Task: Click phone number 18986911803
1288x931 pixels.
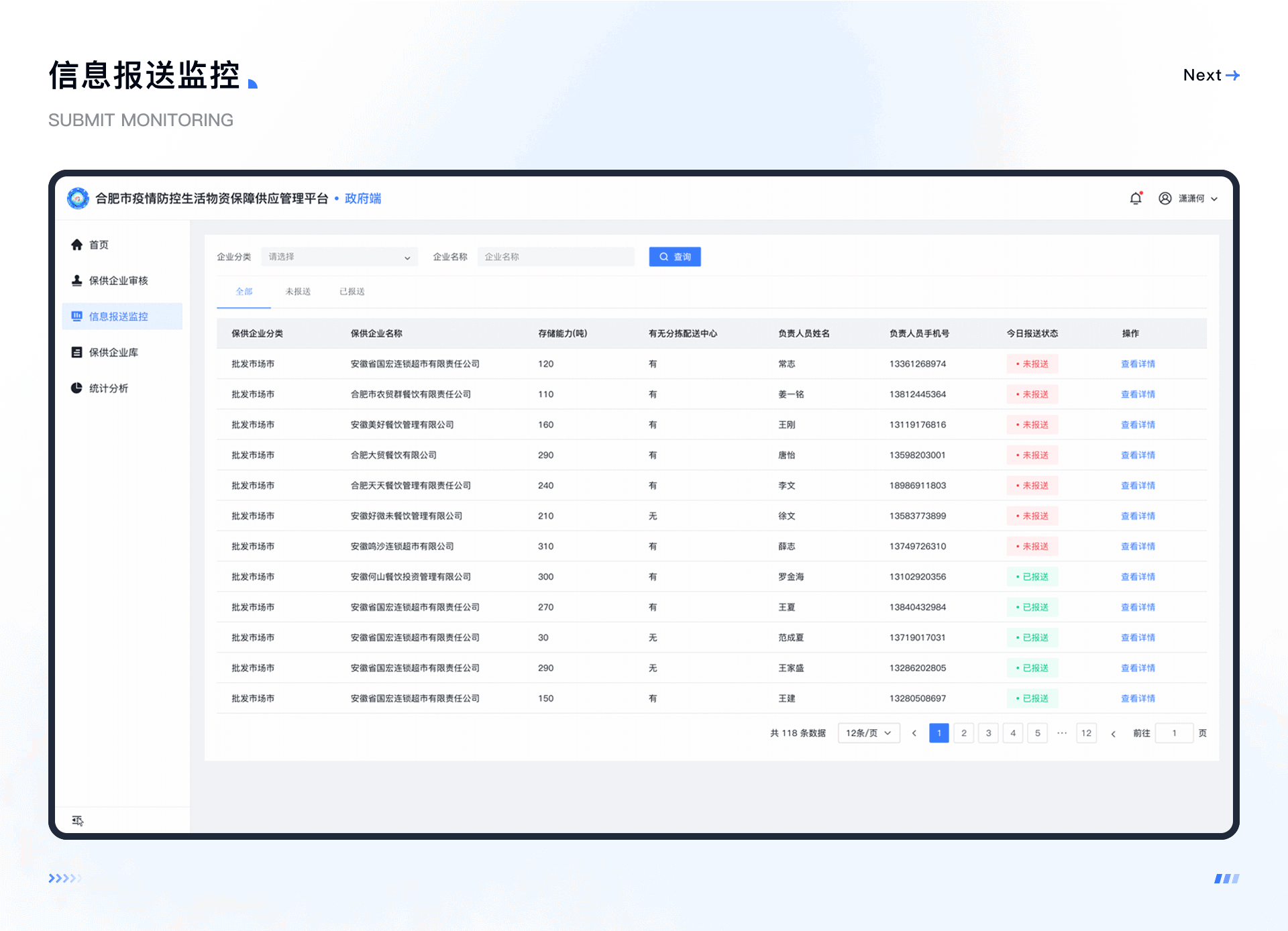Action: [x=918, y=486]
